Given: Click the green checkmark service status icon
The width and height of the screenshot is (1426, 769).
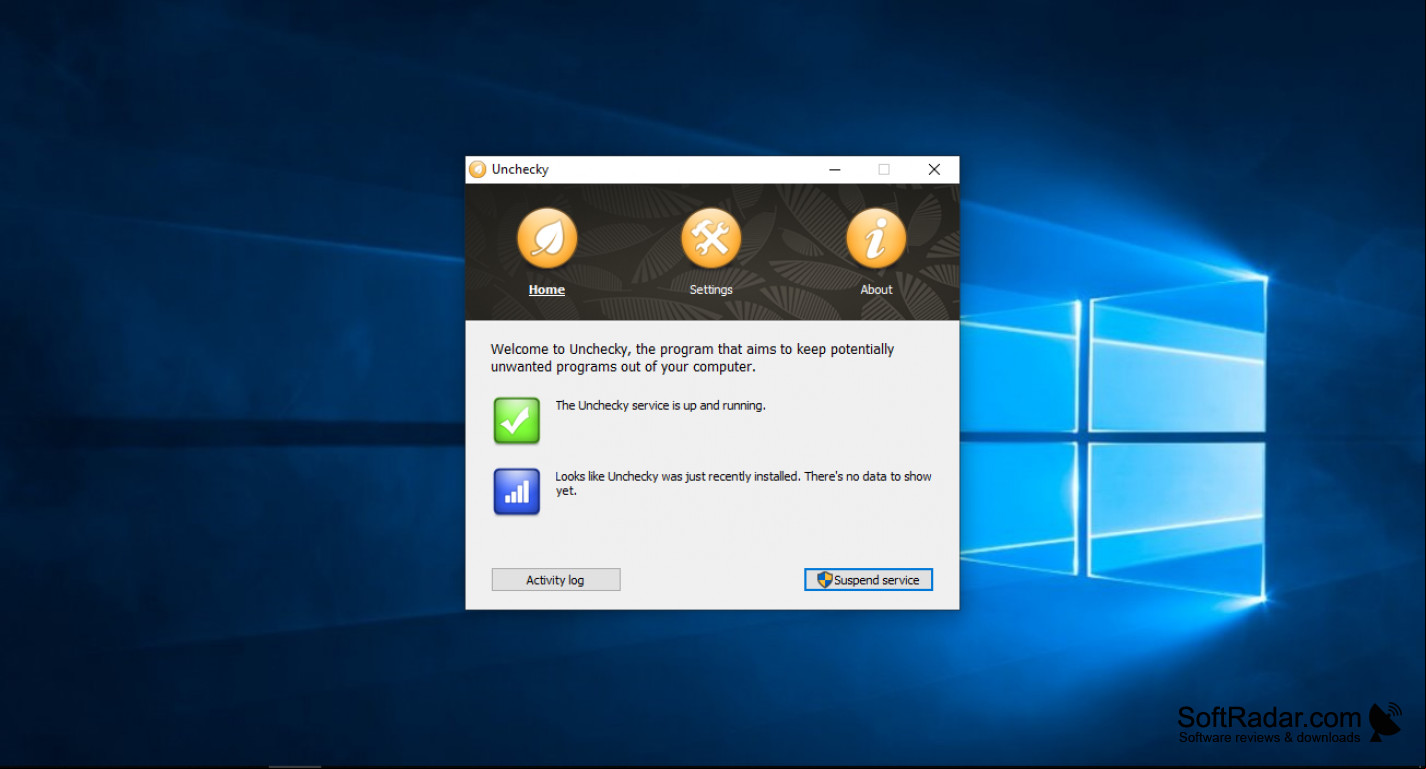Looking at the screenshot, I should (517, 421).
